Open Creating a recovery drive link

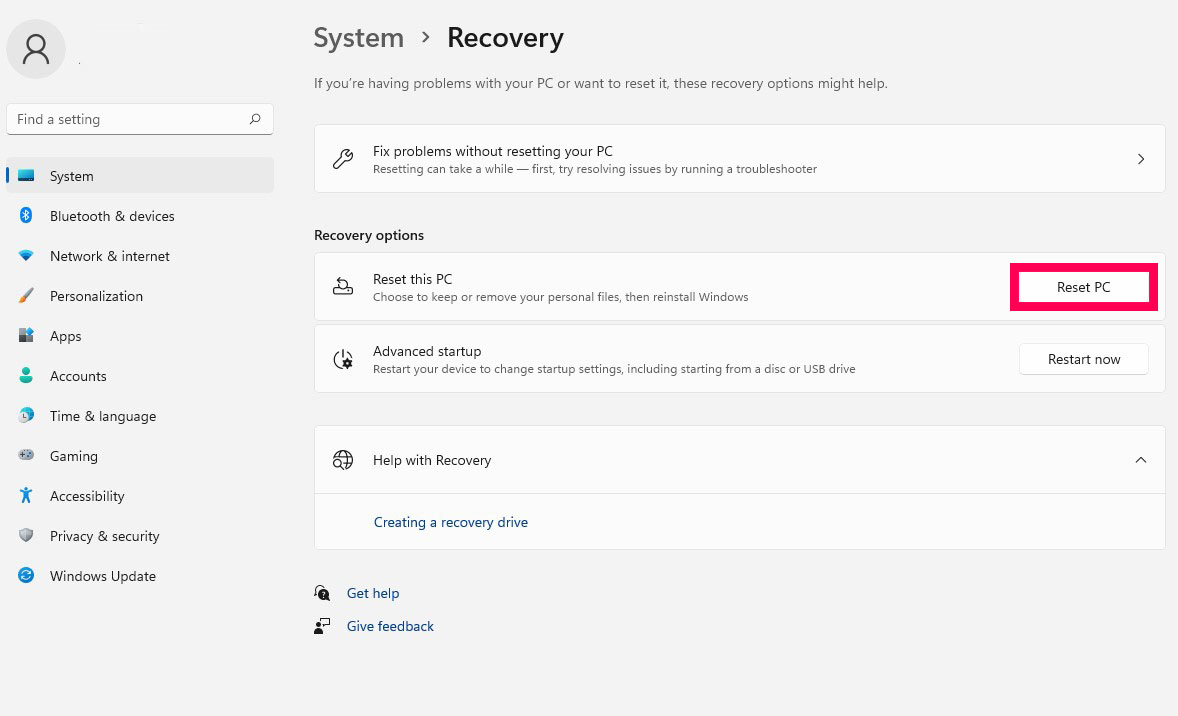click(x=451, y=522)
